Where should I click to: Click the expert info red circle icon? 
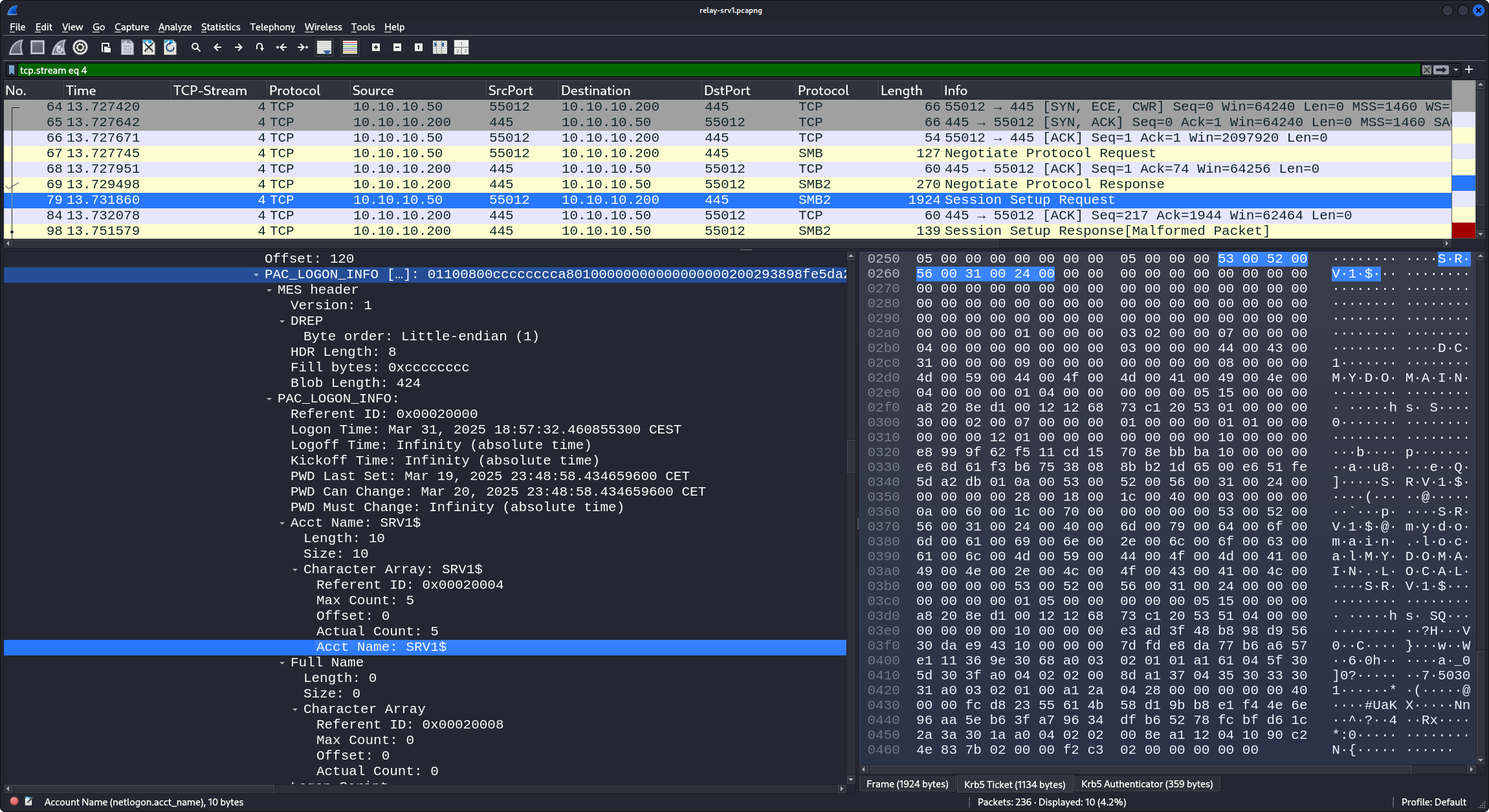click(x=14, y=801)
